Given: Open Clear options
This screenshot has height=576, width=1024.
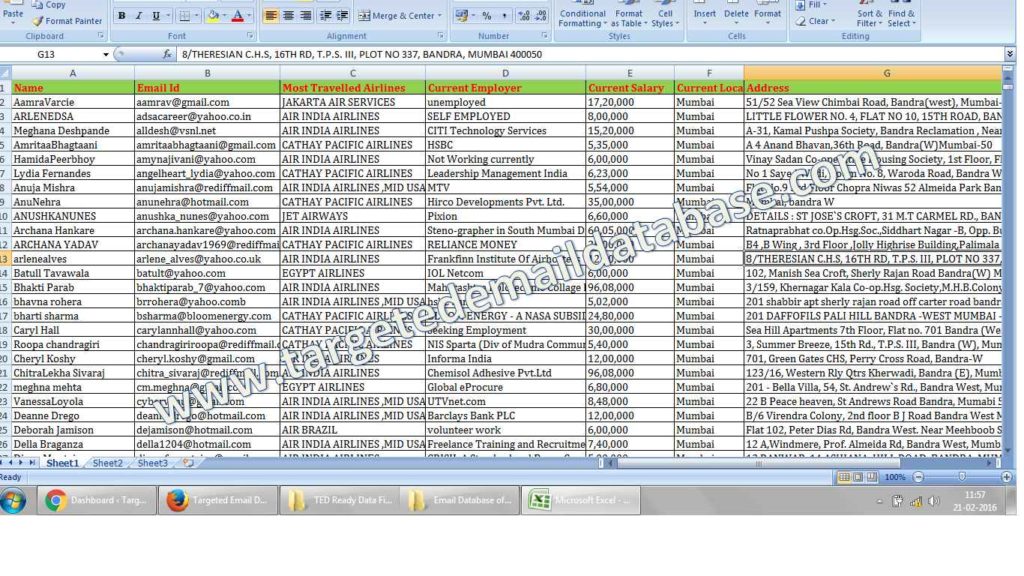Looking at the screenshot, I should 815,21.
